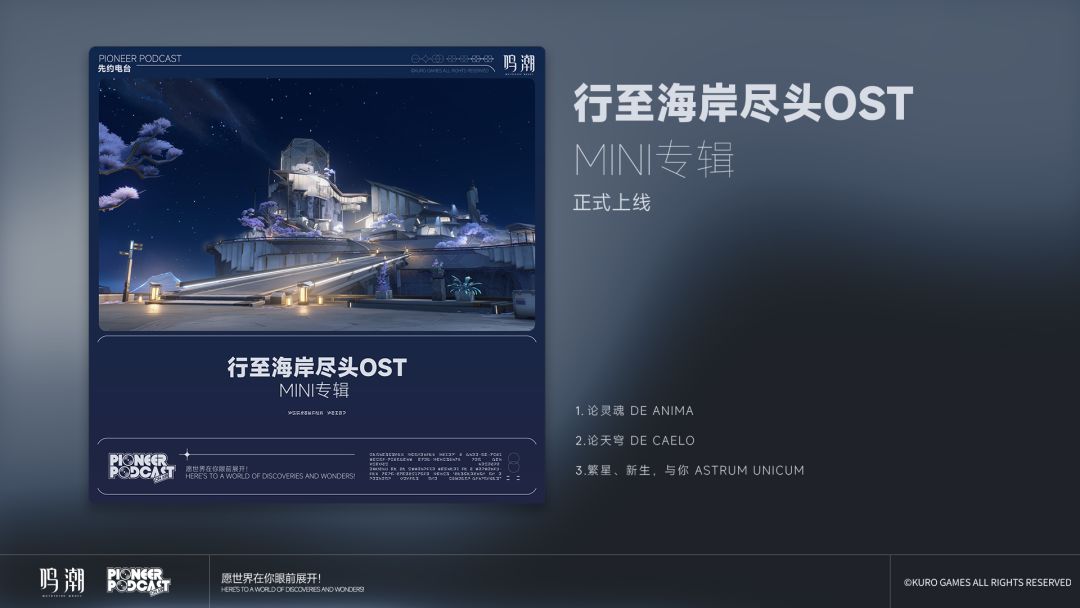Click MINI专辑 text on album cover
The height and width of the screenshot is (608, 1080).
[x=314, y=390]
